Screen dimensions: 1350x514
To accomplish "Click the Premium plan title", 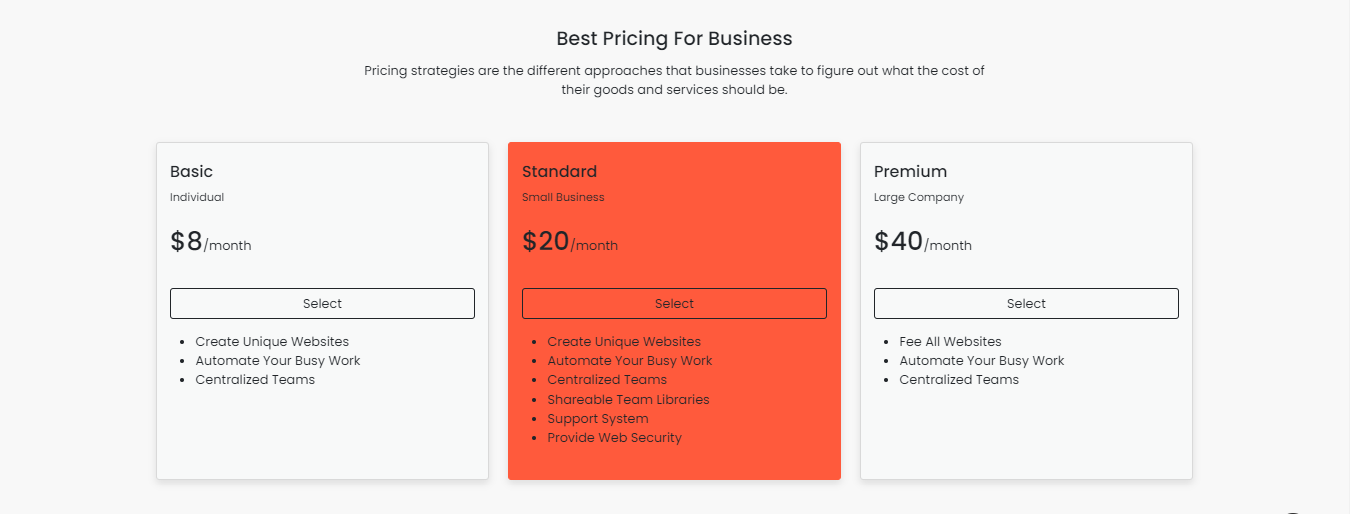I will tap(910, 172).
